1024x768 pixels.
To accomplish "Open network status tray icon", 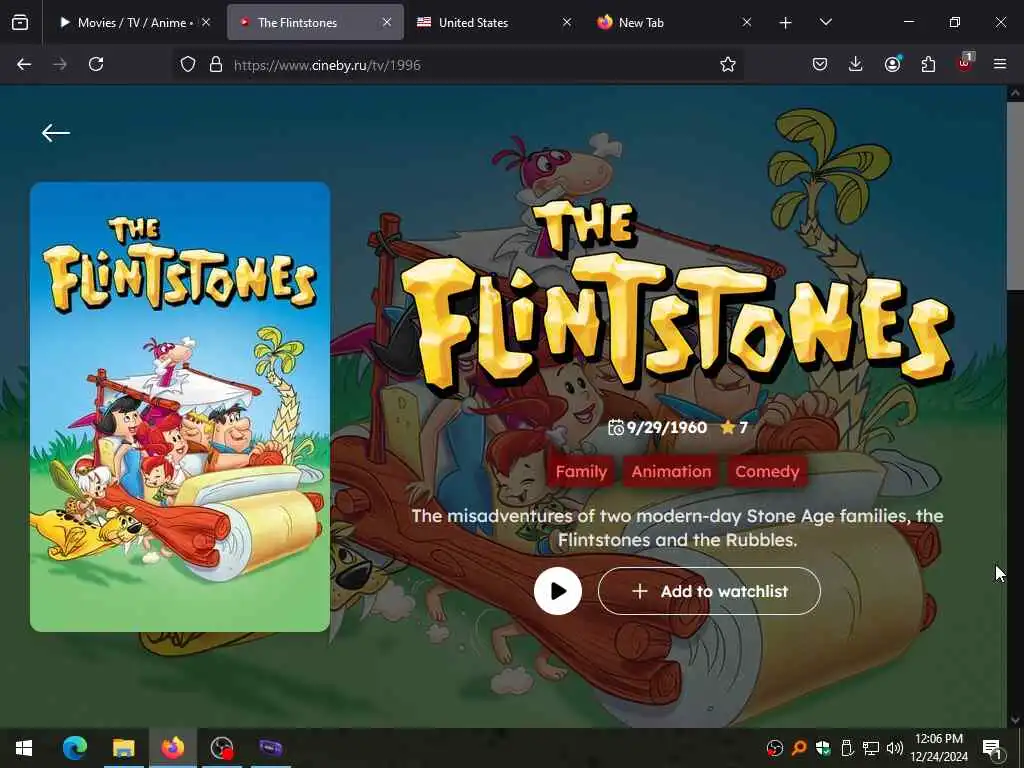I will pyautogui.click(x=871, y=748).
